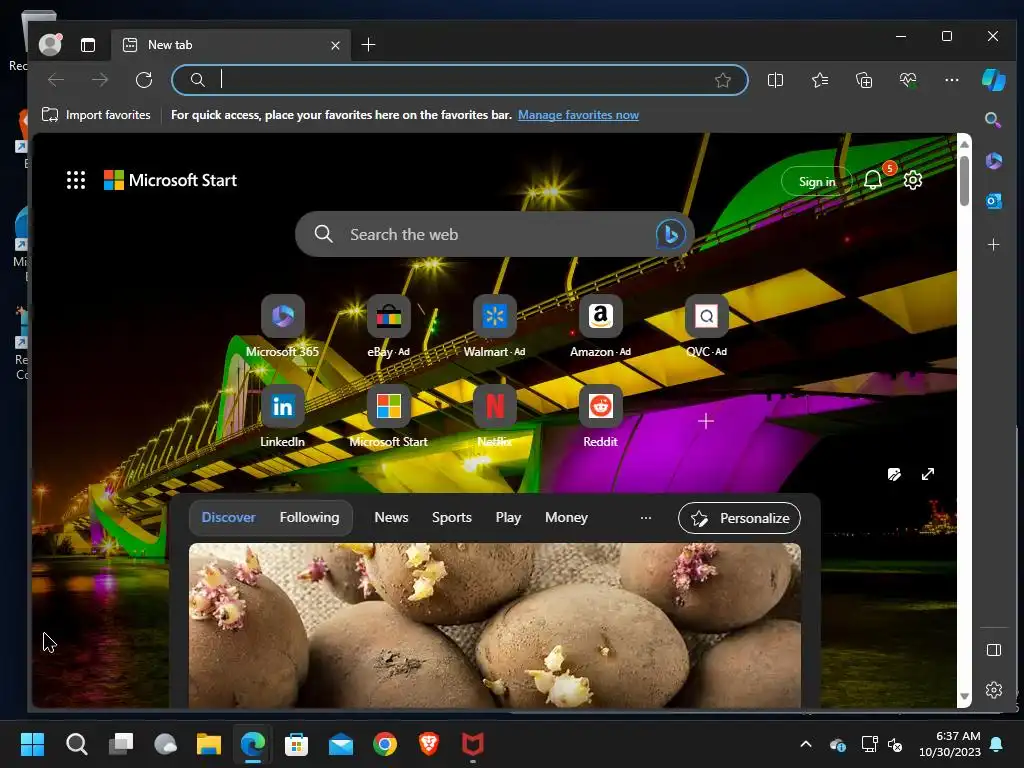Toggle split screen view

point(775,80)
